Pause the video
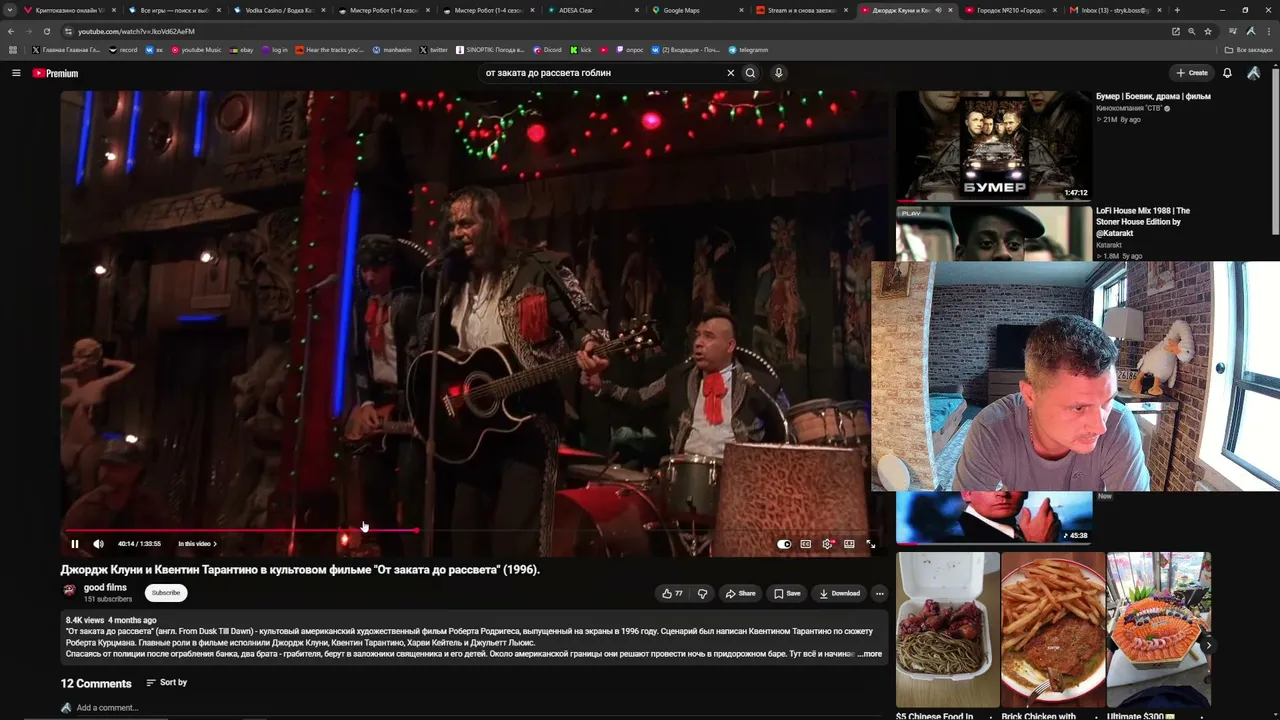Screen dimensions: 1280x720 coord(74,544)
